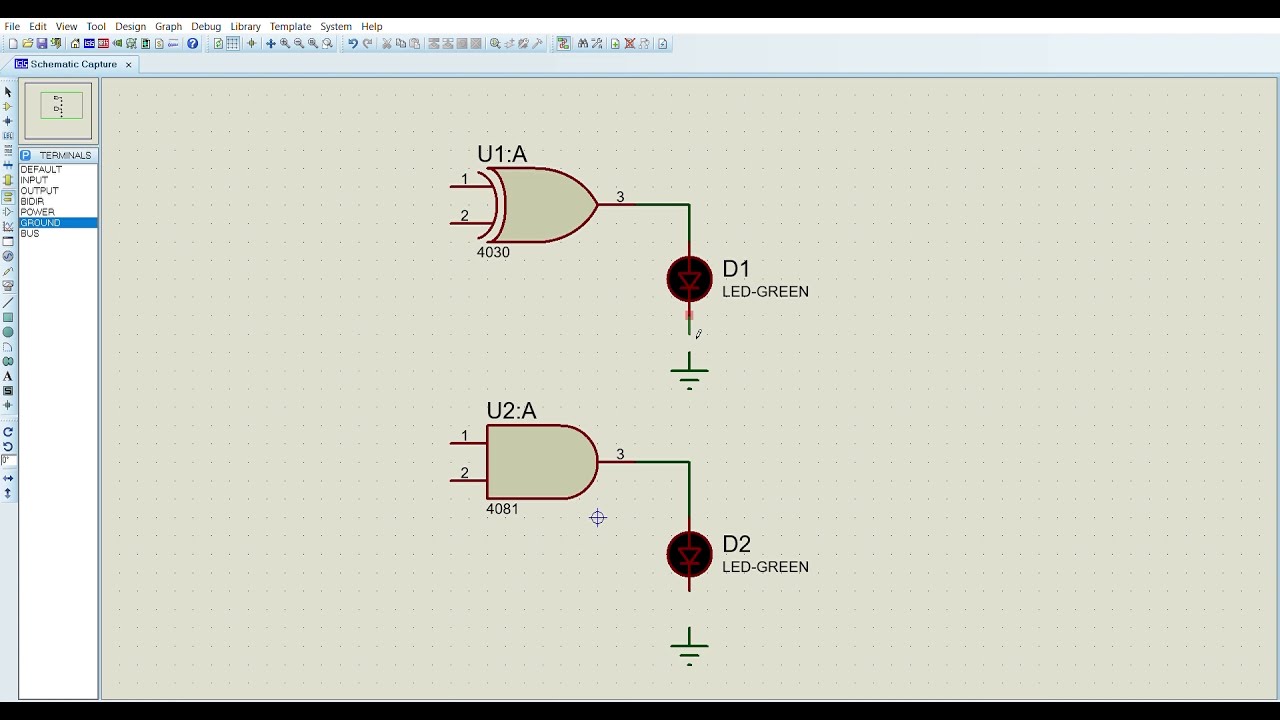1280x720 pixels.
Task: Activate the Wire Label tool
Action: coord(8,135)
